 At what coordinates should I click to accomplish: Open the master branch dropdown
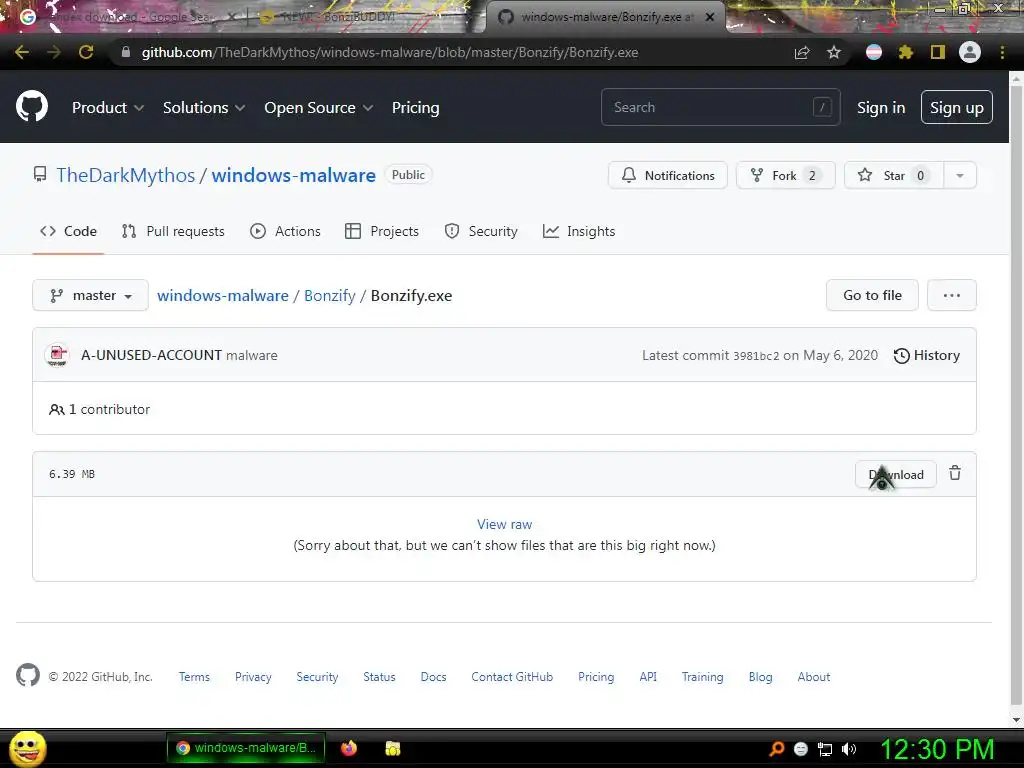point(90,295)
